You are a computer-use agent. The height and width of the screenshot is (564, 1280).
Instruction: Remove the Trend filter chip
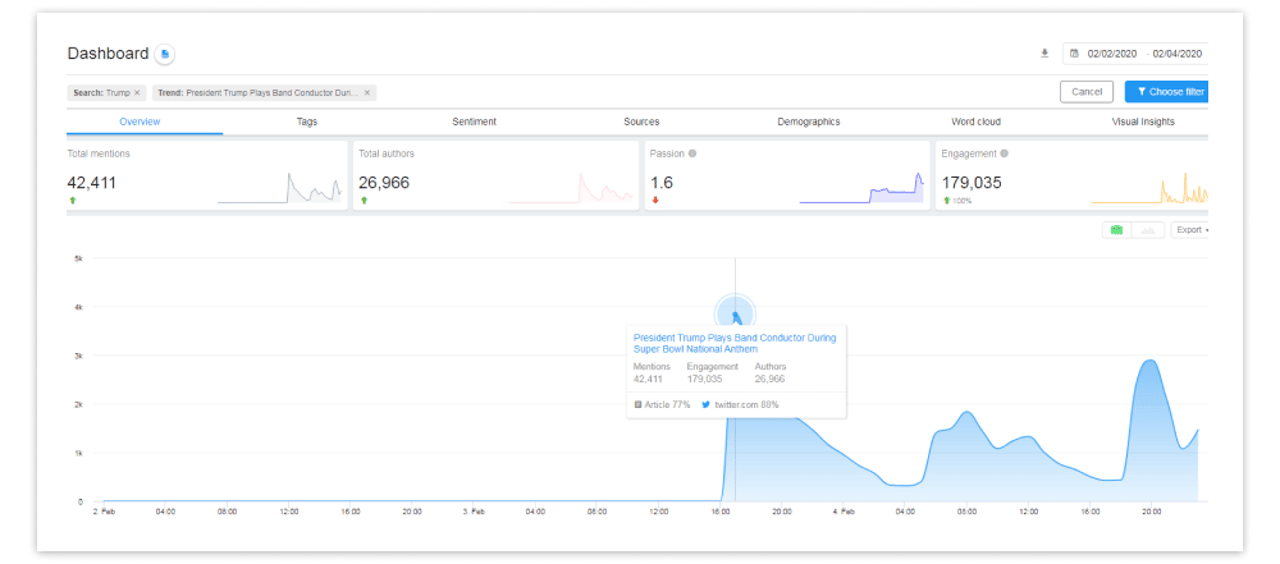click(x=367, y=93)
